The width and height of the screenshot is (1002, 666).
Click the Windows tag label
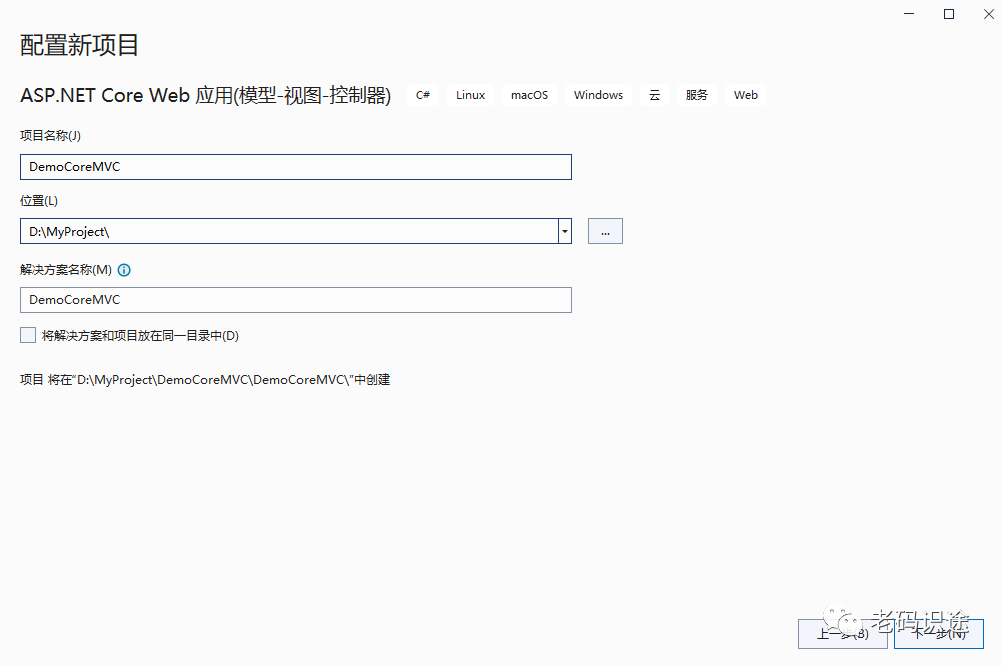click(x=598, y=95)
